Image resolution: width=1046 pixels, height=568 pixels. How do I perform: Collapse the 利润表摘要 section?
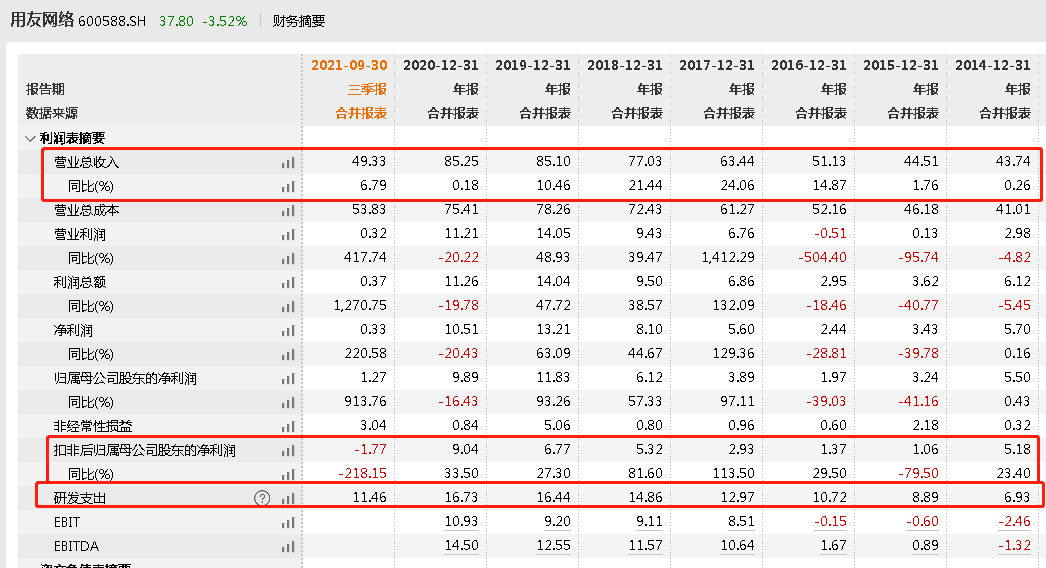click(x=29, y=139)
